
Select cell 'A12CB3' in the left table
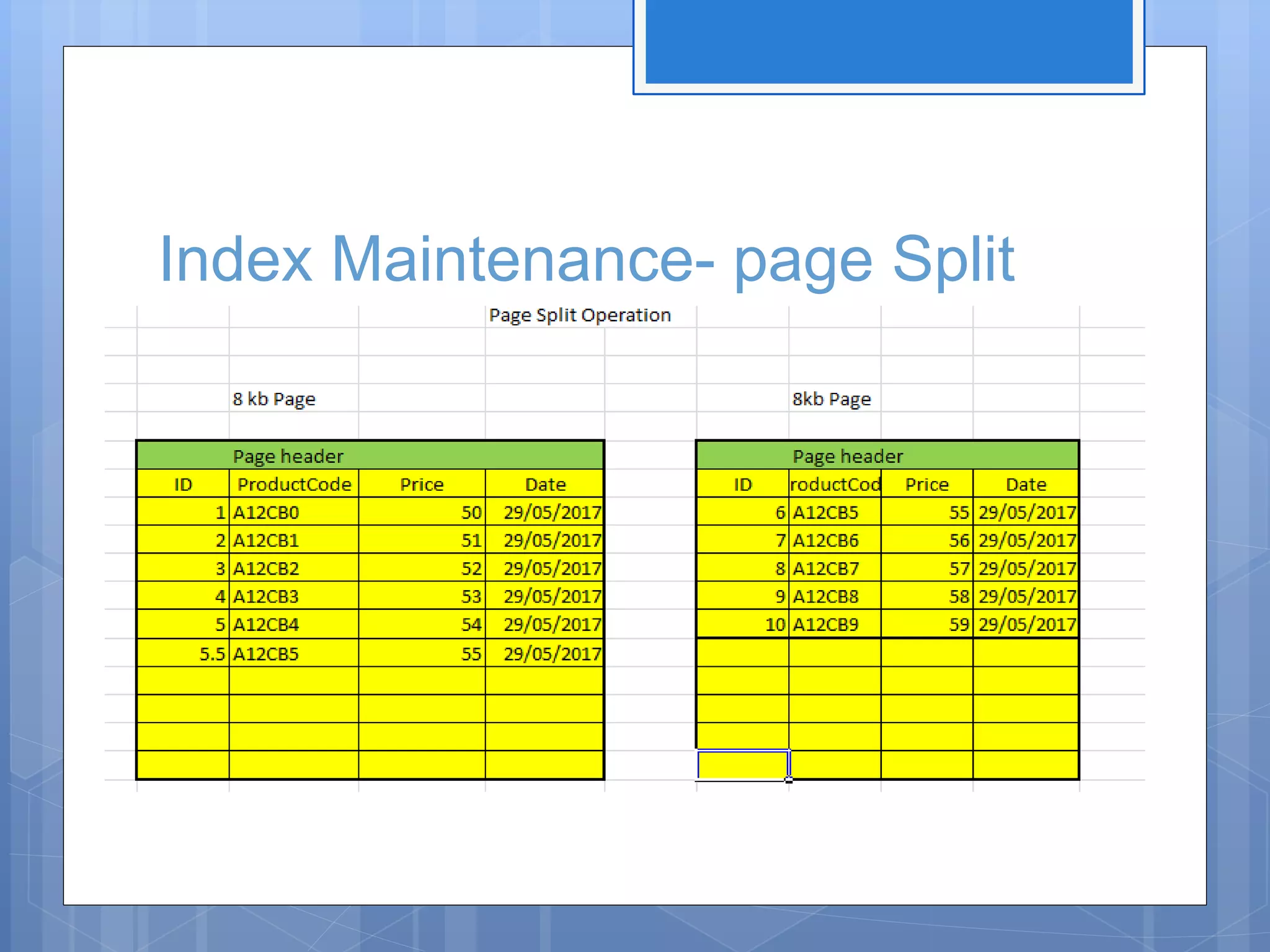pos(294,596)
